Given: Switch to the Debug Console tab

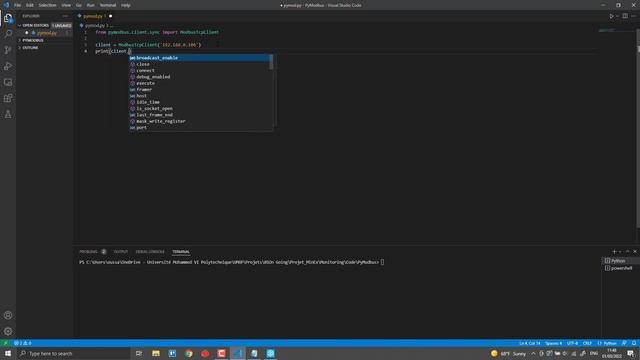Looking at the screenshot, I should (x=150, y=251).
